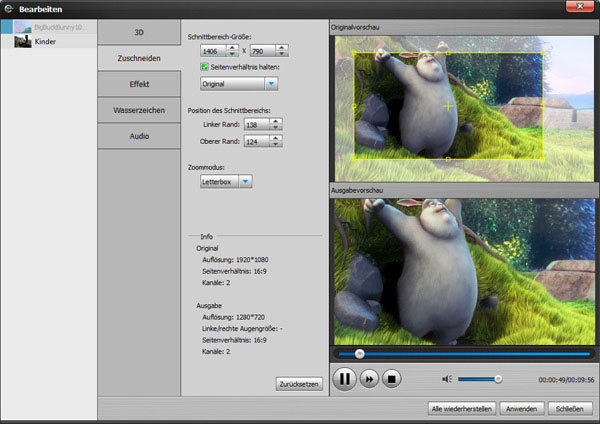Increase the Linker Rand value
The width and height of the screenshot is (600, 424).
pos(276,121)
